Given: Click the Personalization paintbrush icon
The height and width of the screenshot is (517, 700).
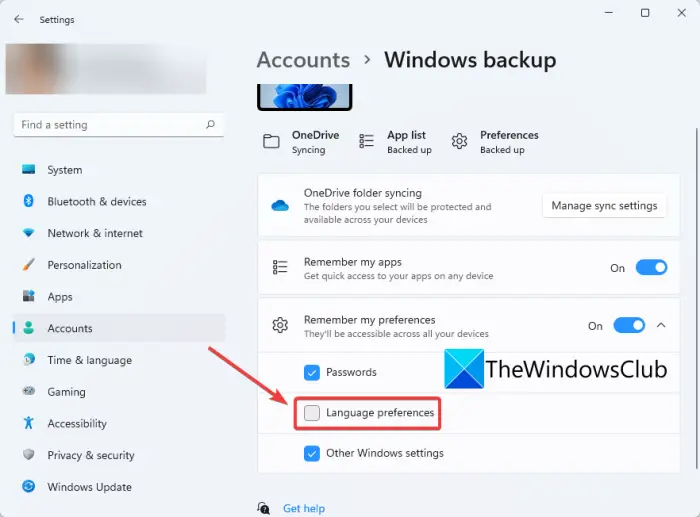Looking at the screenshot, I should [29, 265].
